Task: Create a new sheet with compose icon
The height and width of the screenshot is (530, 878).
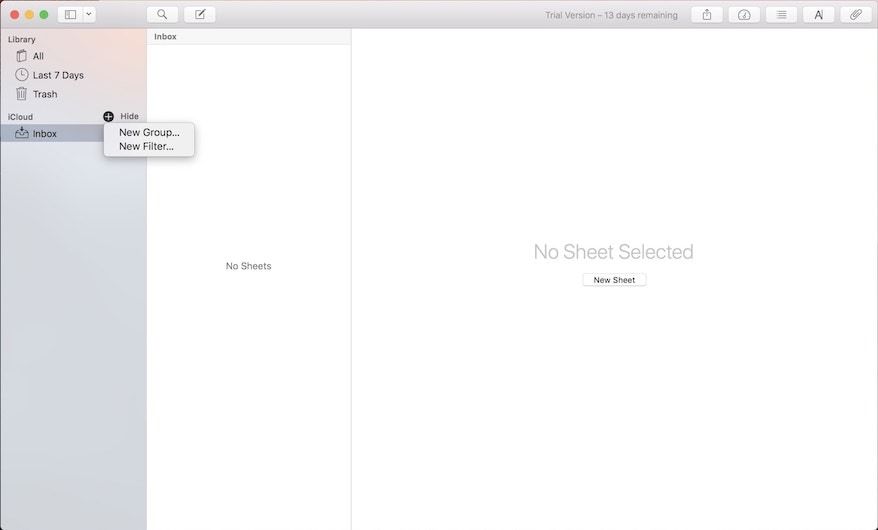Action: coord(200,15)
